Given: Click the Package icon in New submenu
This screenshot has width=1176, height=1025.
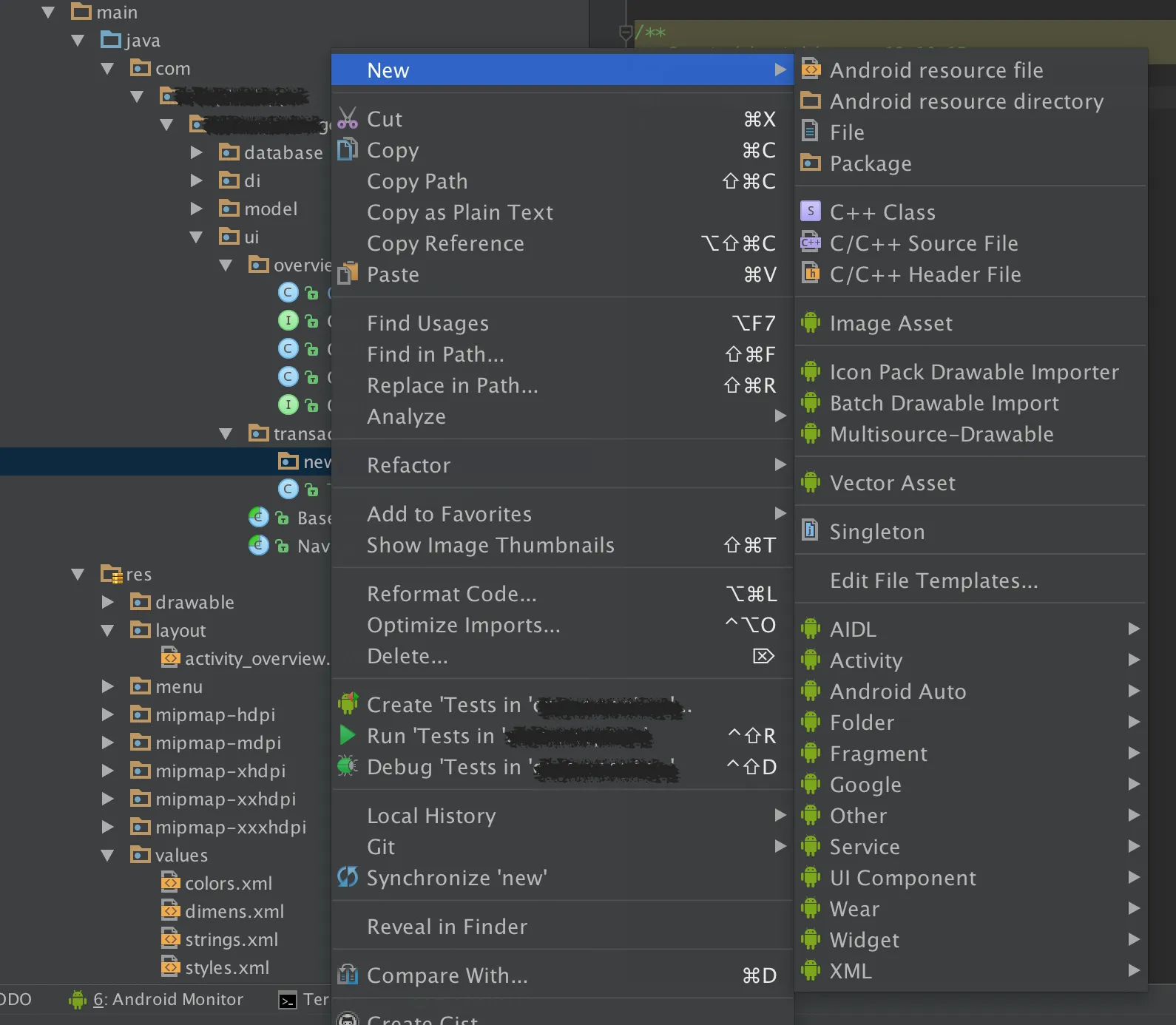Looking at the screenshot, I should click(811, 163).
